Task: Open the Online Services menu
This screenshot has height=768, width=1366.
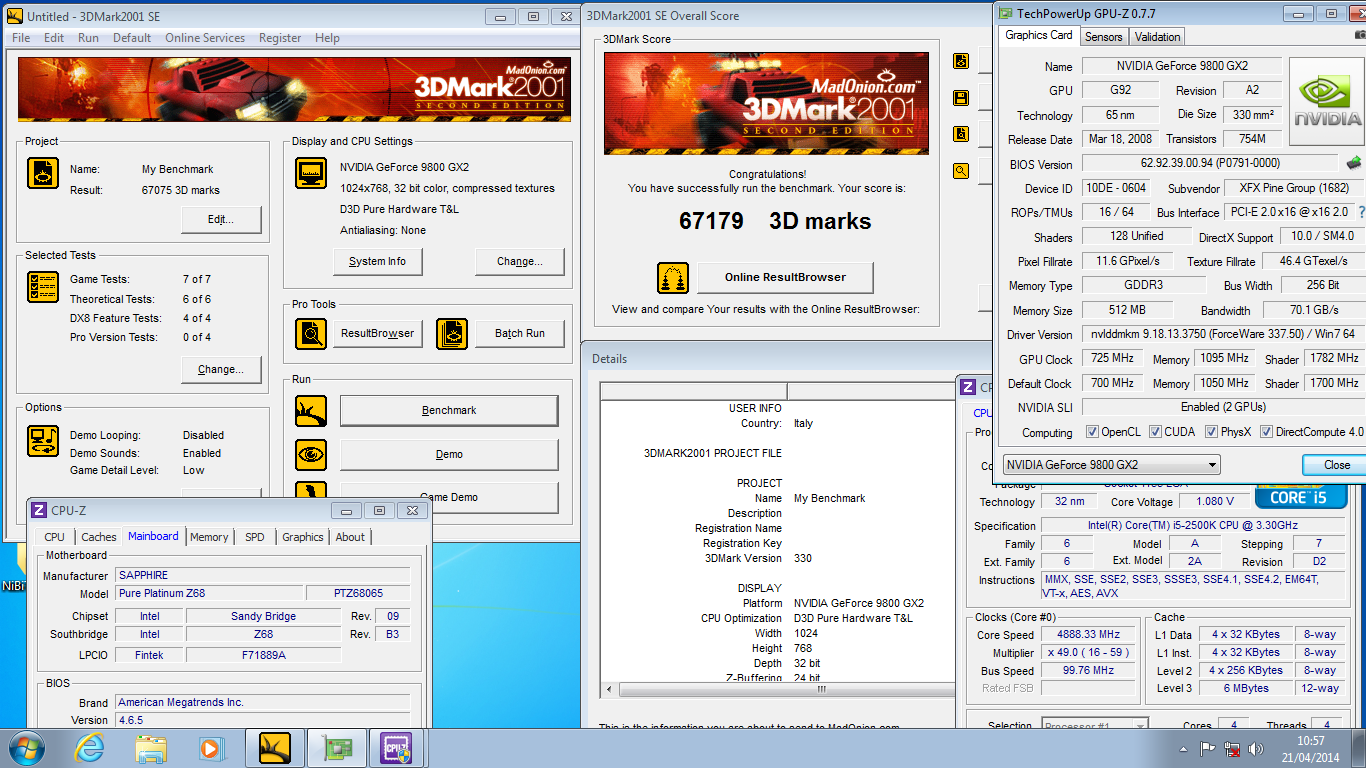Action: coord(205,38)
